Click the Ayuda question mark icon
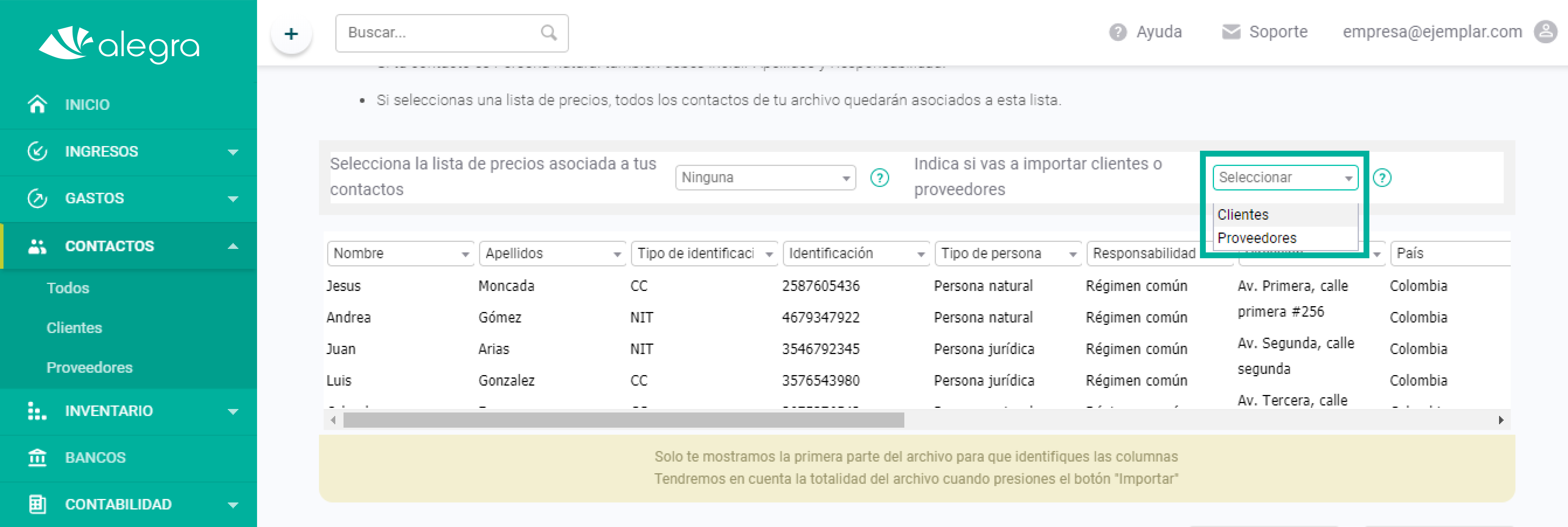Screen dimensions: 1568x527 [x=1118, y=32]
